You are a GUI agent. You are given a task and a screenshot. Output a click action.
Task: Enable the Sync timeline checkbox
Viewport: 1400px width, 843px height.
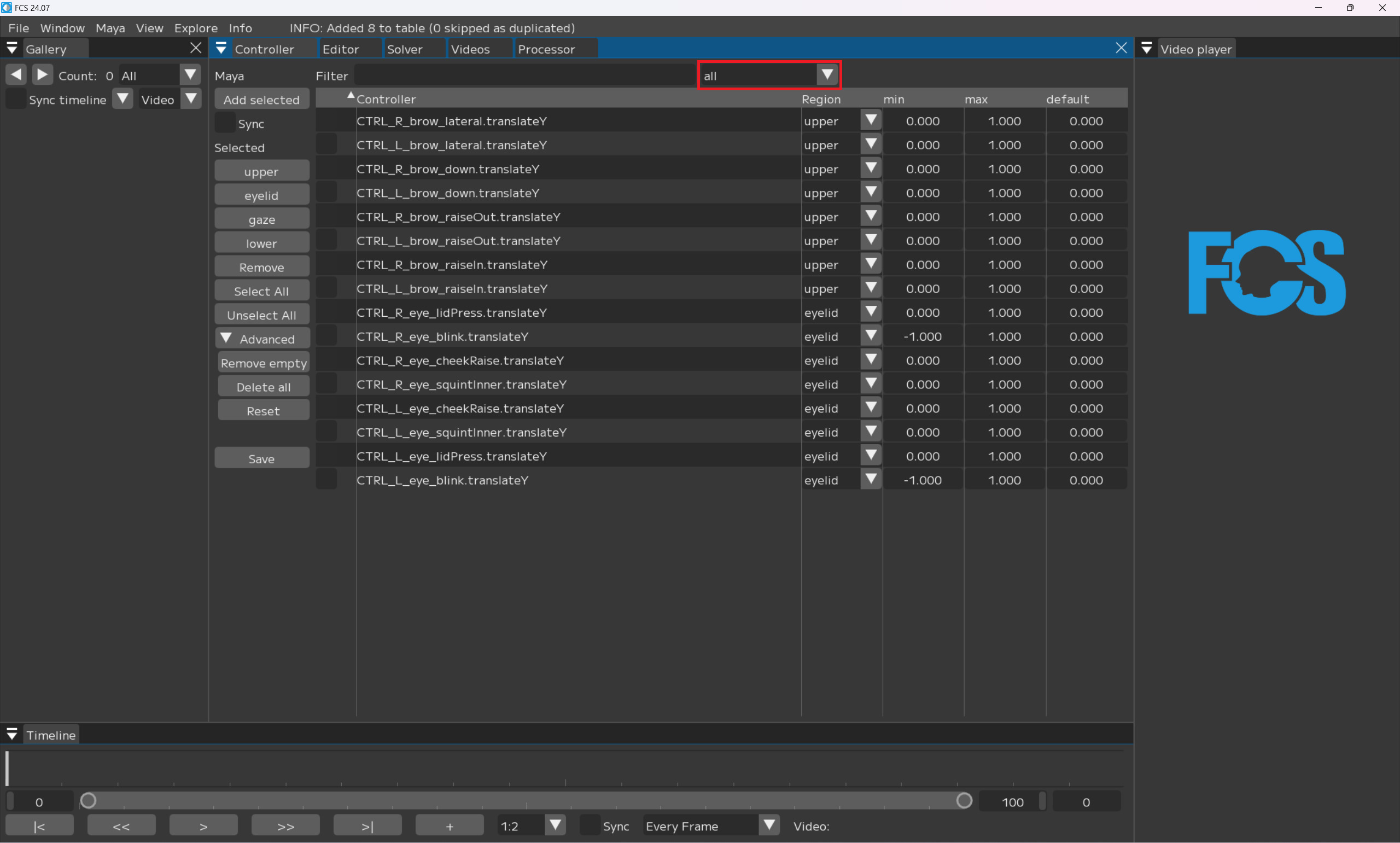16,100
